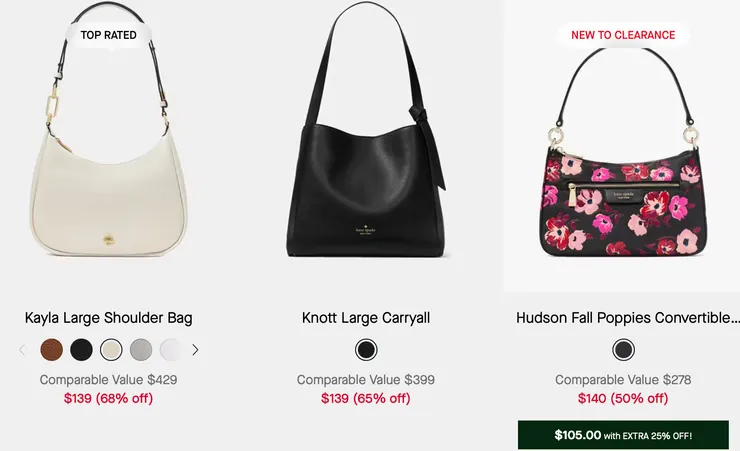Show previous colors with the left arrow

[x=22, y=350]
